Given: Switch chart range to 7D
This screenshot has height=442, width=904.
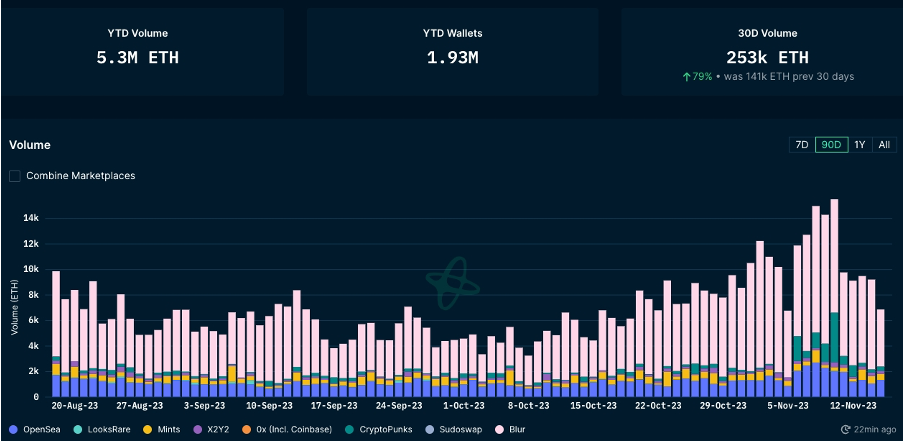Looking at the screenshot, I should [801, 145].
